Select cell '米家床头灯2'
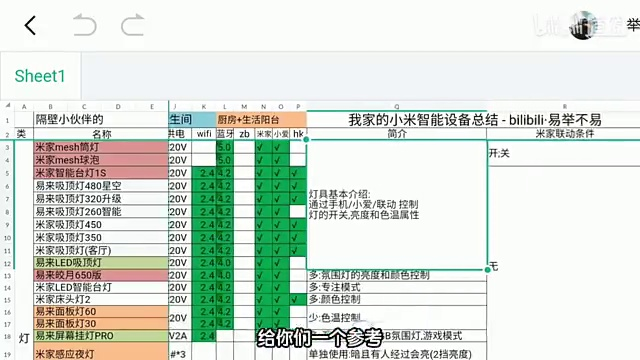The image size is (640, 360). [x=101, y=300]
